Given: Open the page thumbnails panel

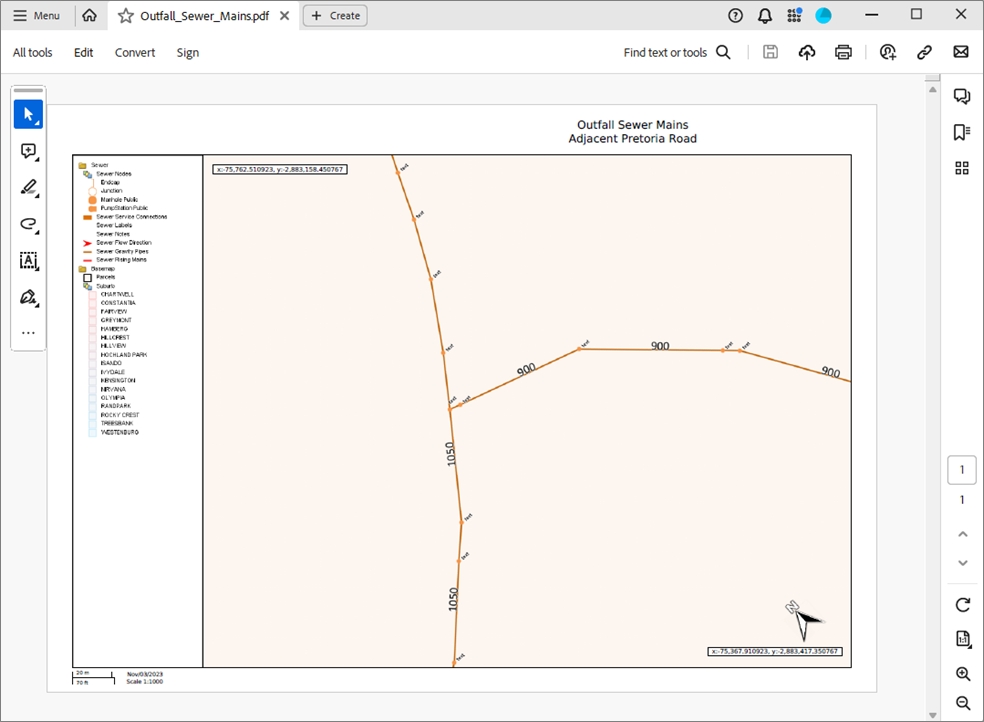Looking at the screenshot, I should tap(962, 168).
